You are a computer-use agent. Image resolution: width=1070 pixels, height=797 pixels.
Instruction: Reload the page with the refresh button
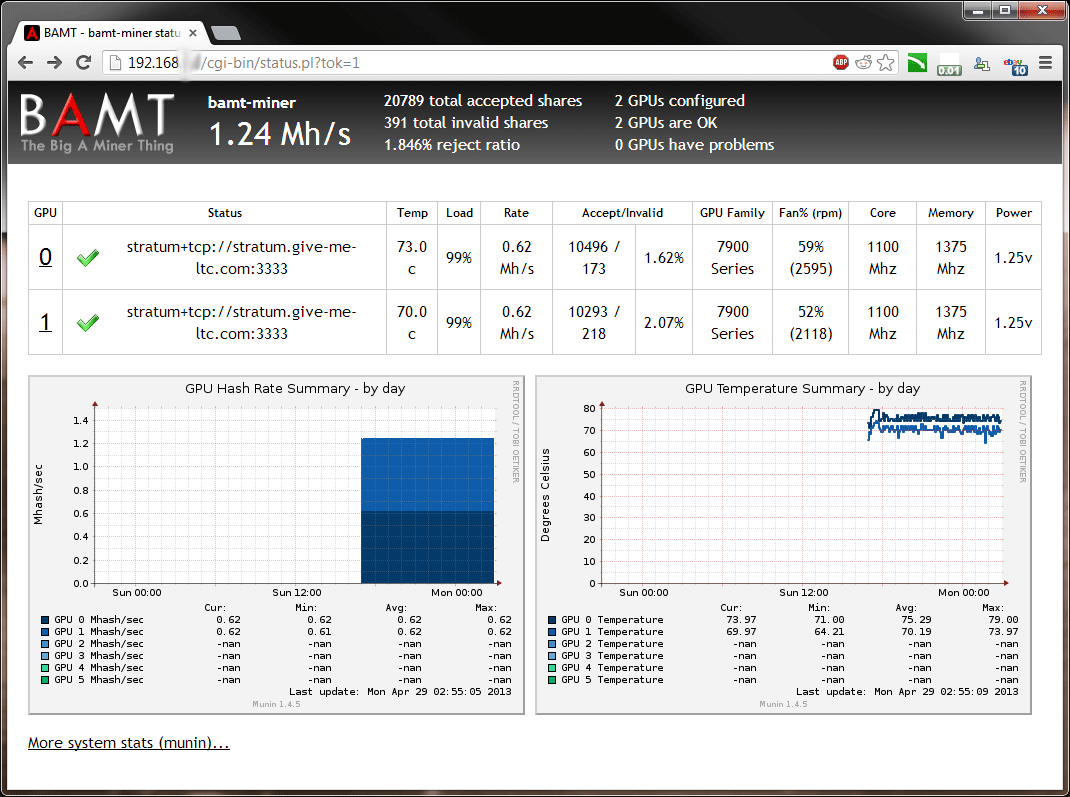pos(85,63)
